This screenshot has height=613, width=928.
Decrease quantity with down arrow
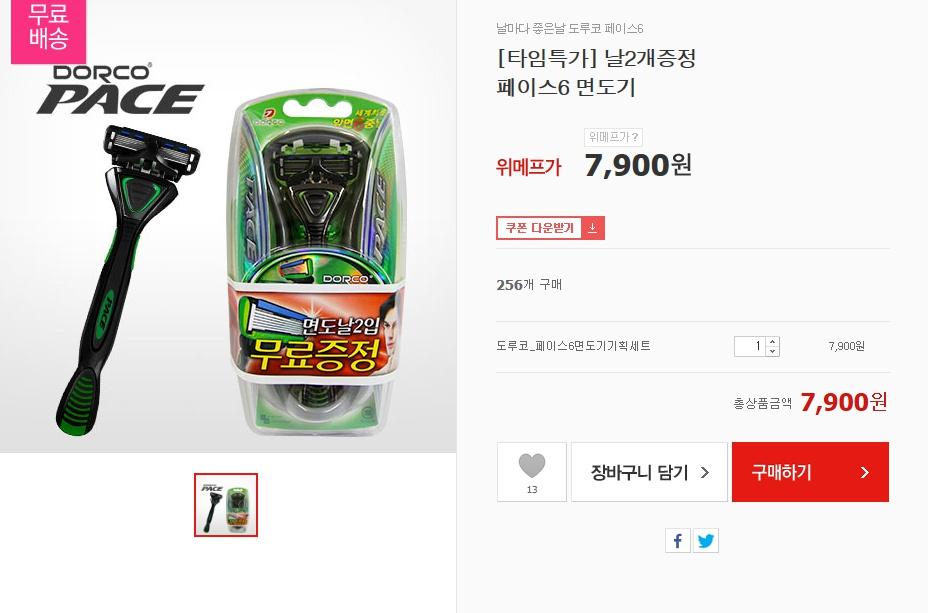click(x=772, y=351)
